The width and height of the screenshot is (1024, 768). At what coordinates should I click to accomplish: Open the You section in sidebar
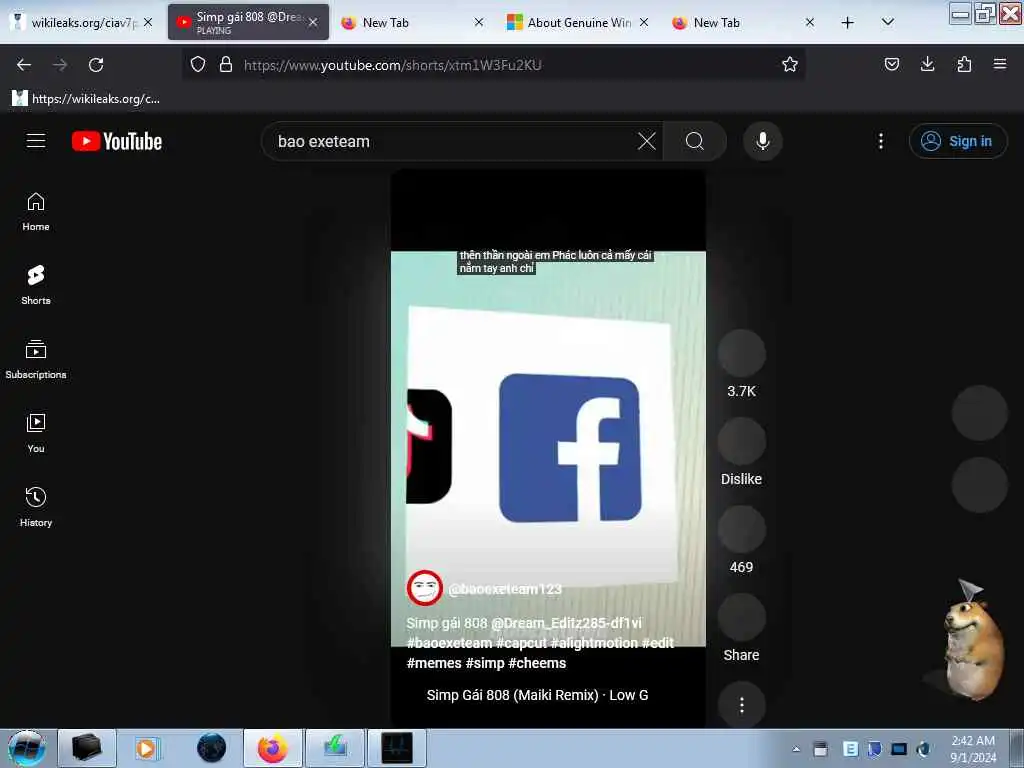coord(36,433)
